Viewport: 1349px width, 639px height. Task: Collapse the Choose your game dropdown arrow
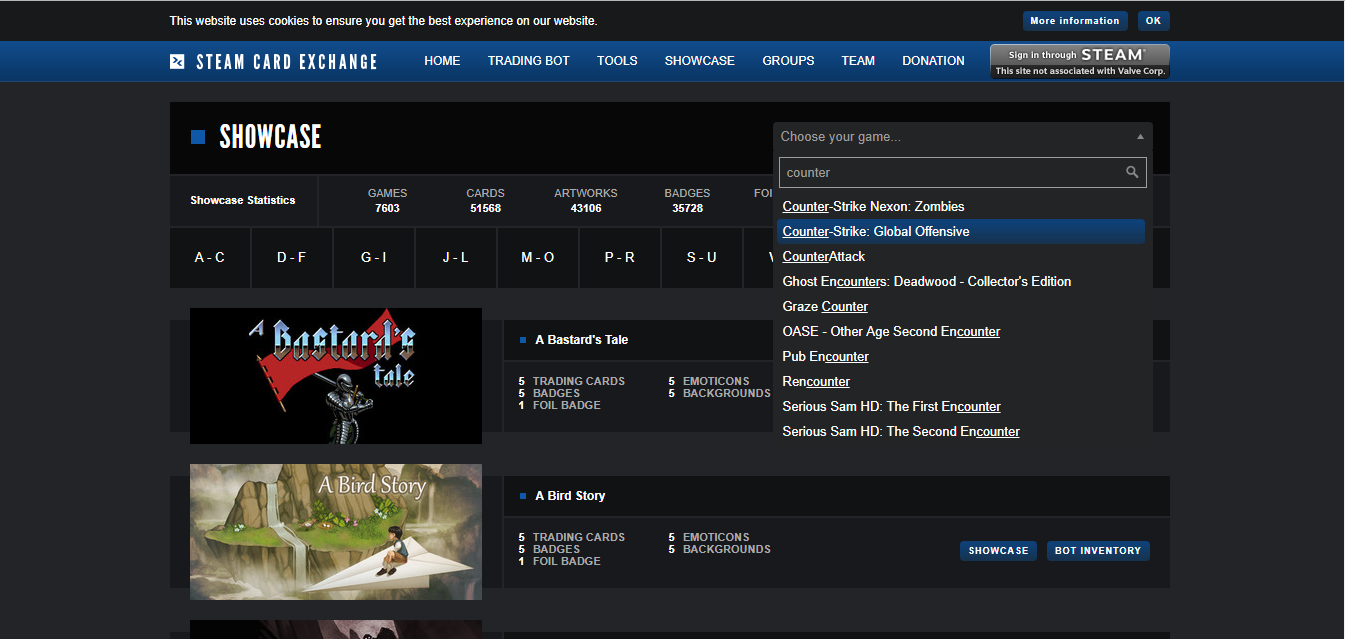tap(1140, 137)
